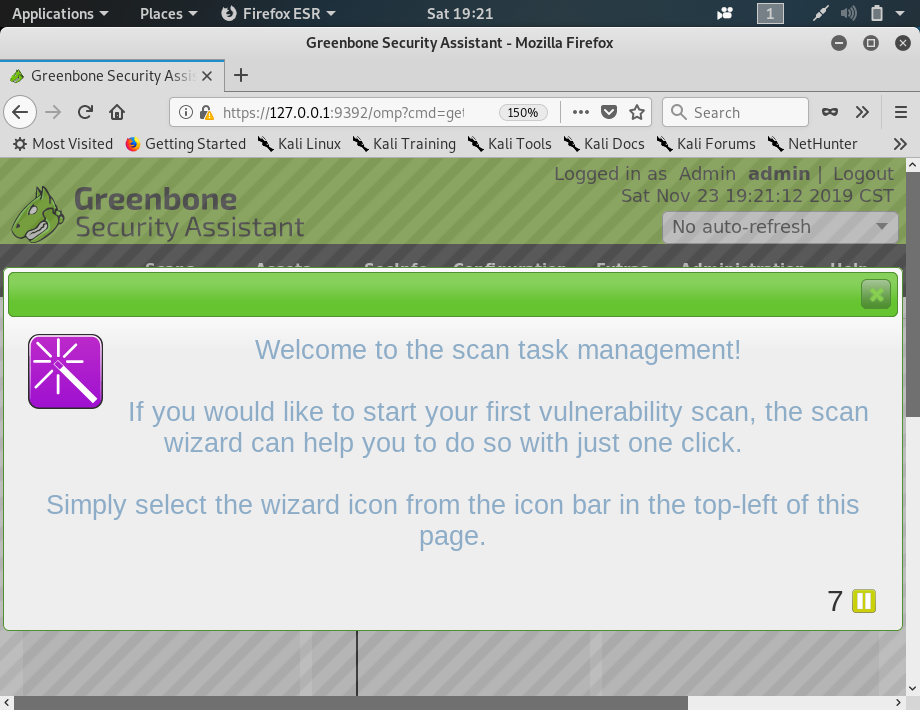Expand toolbar overflow chevron
Image resolution: width=920 pixels, height=710 pixels.
point(862,111)
